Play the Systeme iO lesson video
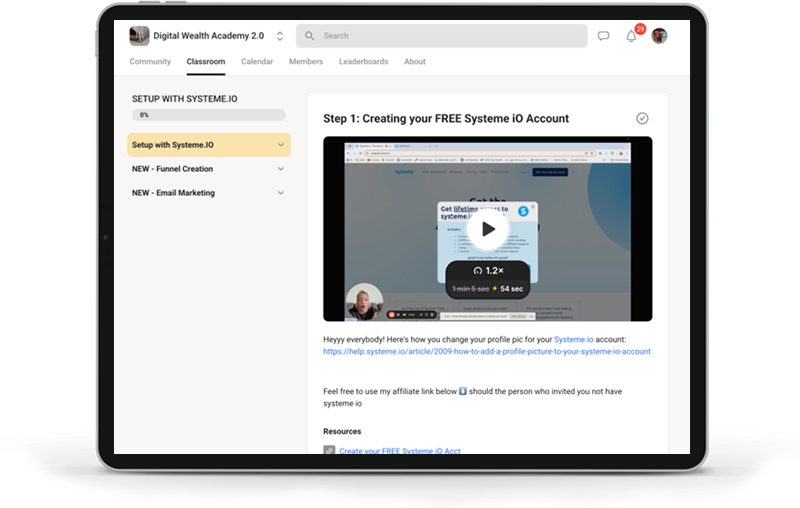Viewport: 800px width, 508px height. pos(487,229)
